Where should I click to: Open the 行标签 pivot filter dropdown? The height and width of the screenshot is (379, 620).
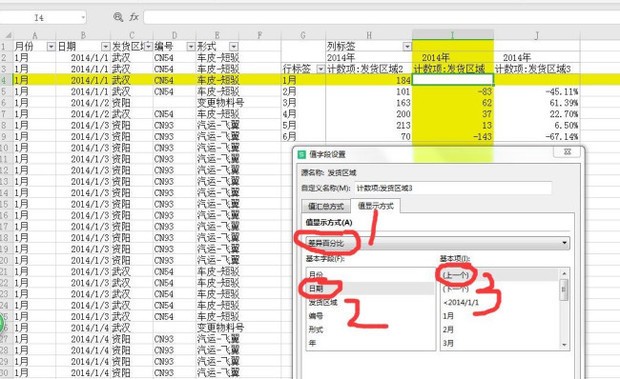321,70
